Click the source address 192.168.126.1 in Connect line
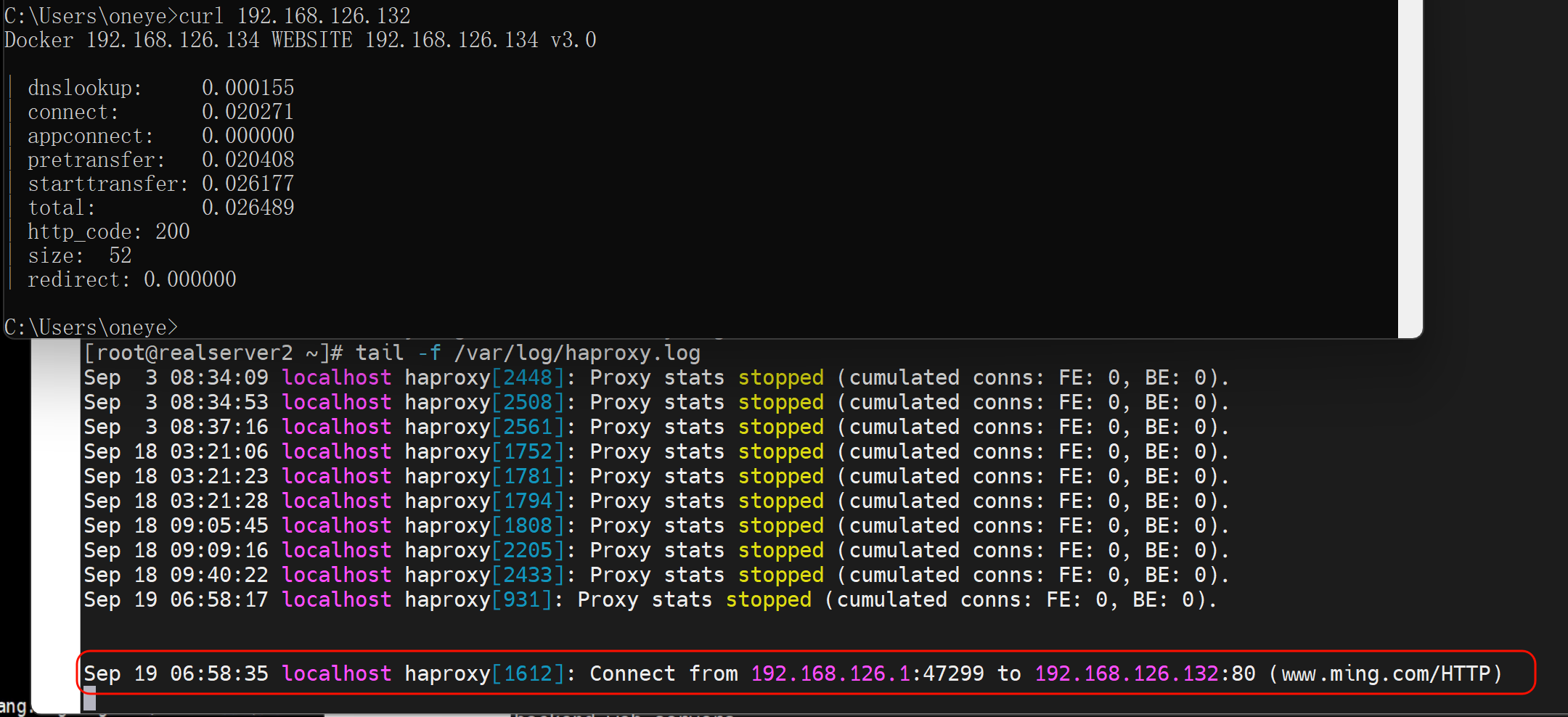This screenshot has width=1568, height=717. pos(830,673)
